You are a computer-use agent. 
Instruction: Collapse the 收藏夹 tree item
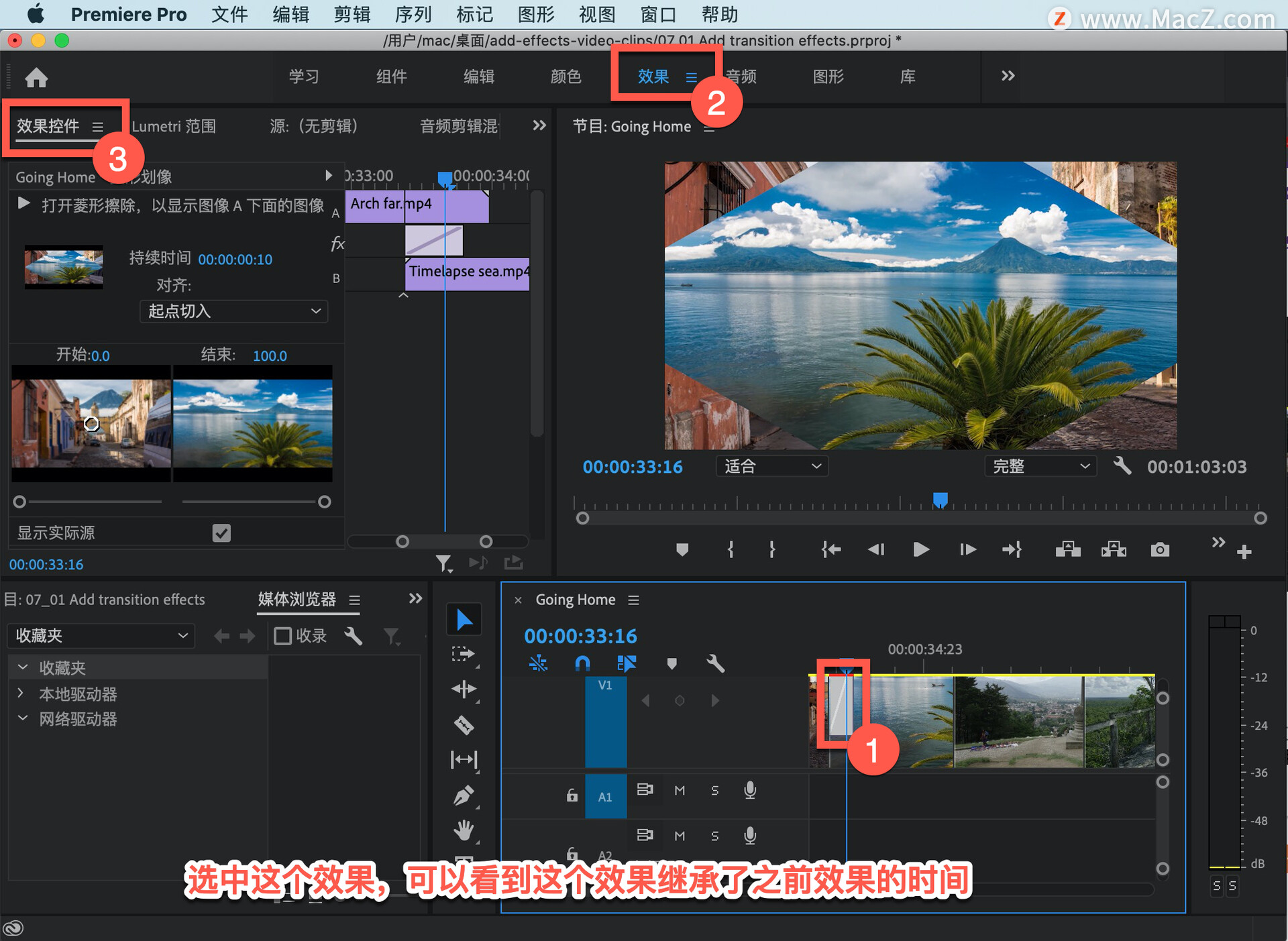point(22,667)
